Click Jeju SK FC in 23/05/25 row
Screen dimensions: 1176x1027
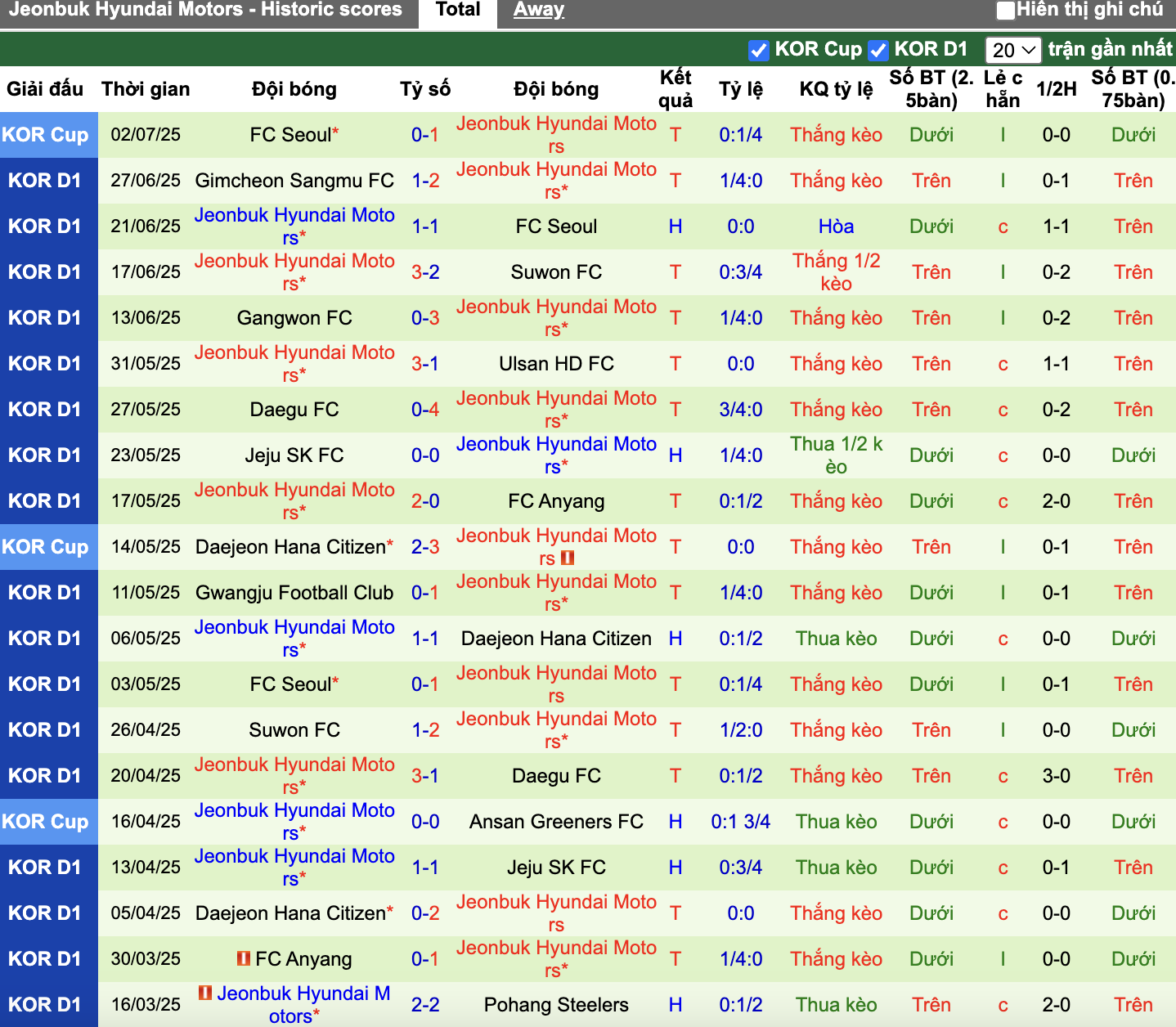pos(294,455)
